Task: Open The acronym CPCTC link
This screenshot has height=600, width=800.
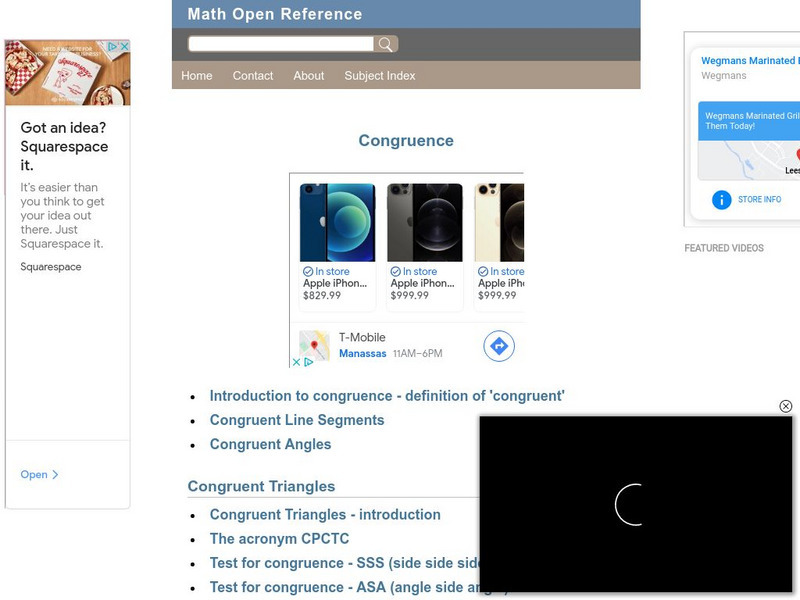Action: click(280, 539)
